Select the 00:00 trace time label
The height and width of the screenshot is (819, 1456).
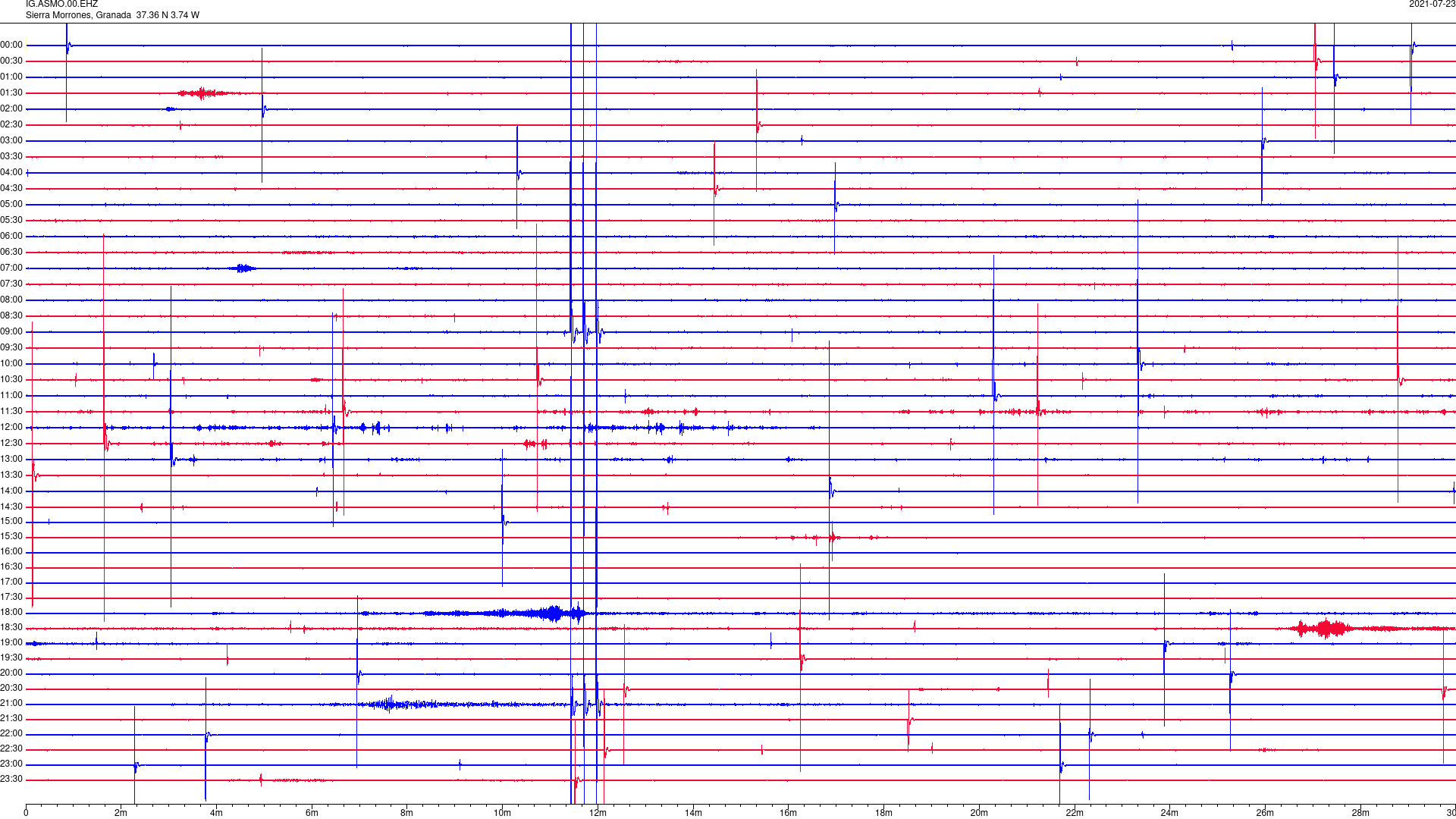click(11, 45)
